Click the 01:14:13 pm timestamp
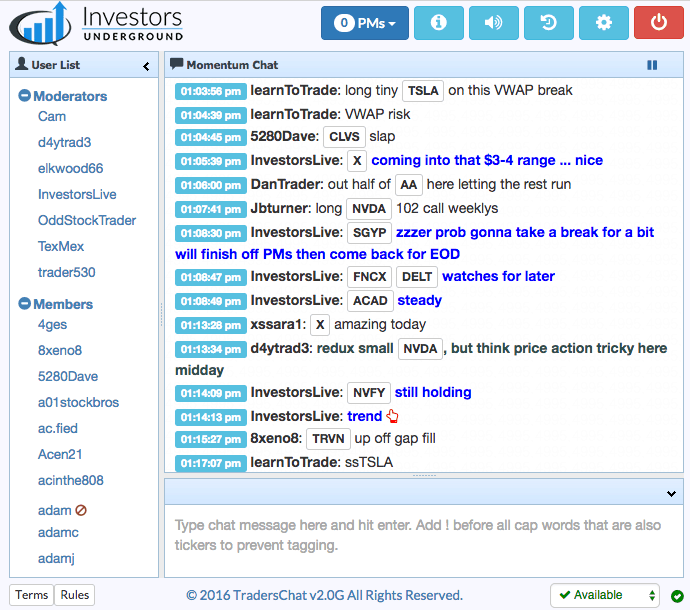 tap(211, 417)
